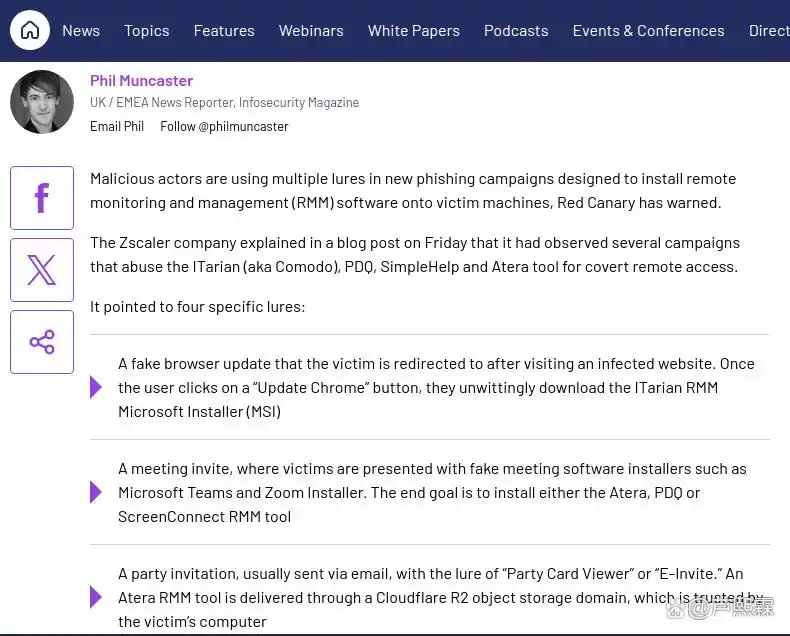This screenshot has width=790, height=636.
Task: Click Phil Muncaster's profile photo
Action: pyautogui.click(x=42, y=102)
